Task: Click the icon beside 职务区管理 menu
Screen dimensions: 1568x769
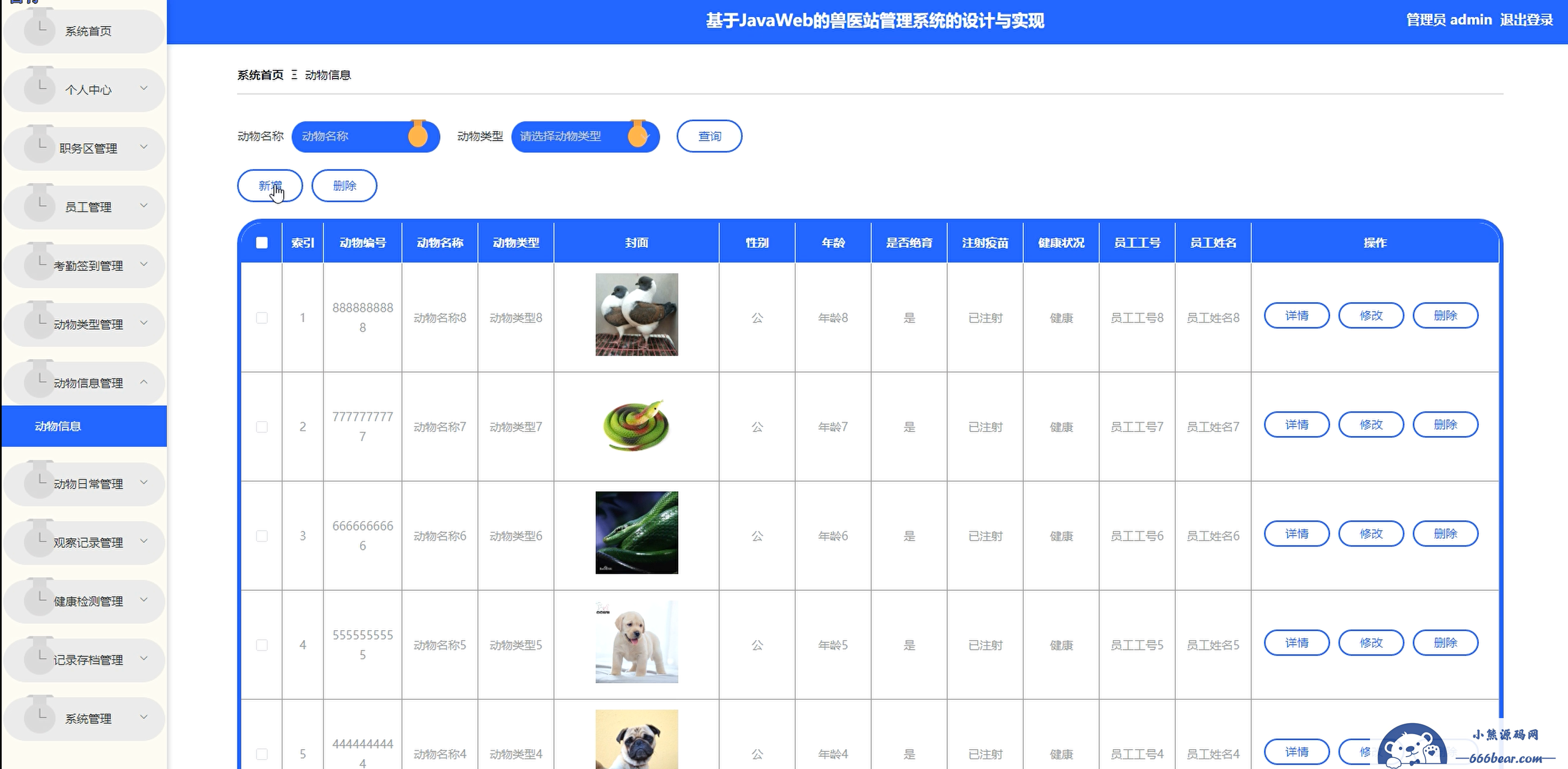Action: click(40, 145)
